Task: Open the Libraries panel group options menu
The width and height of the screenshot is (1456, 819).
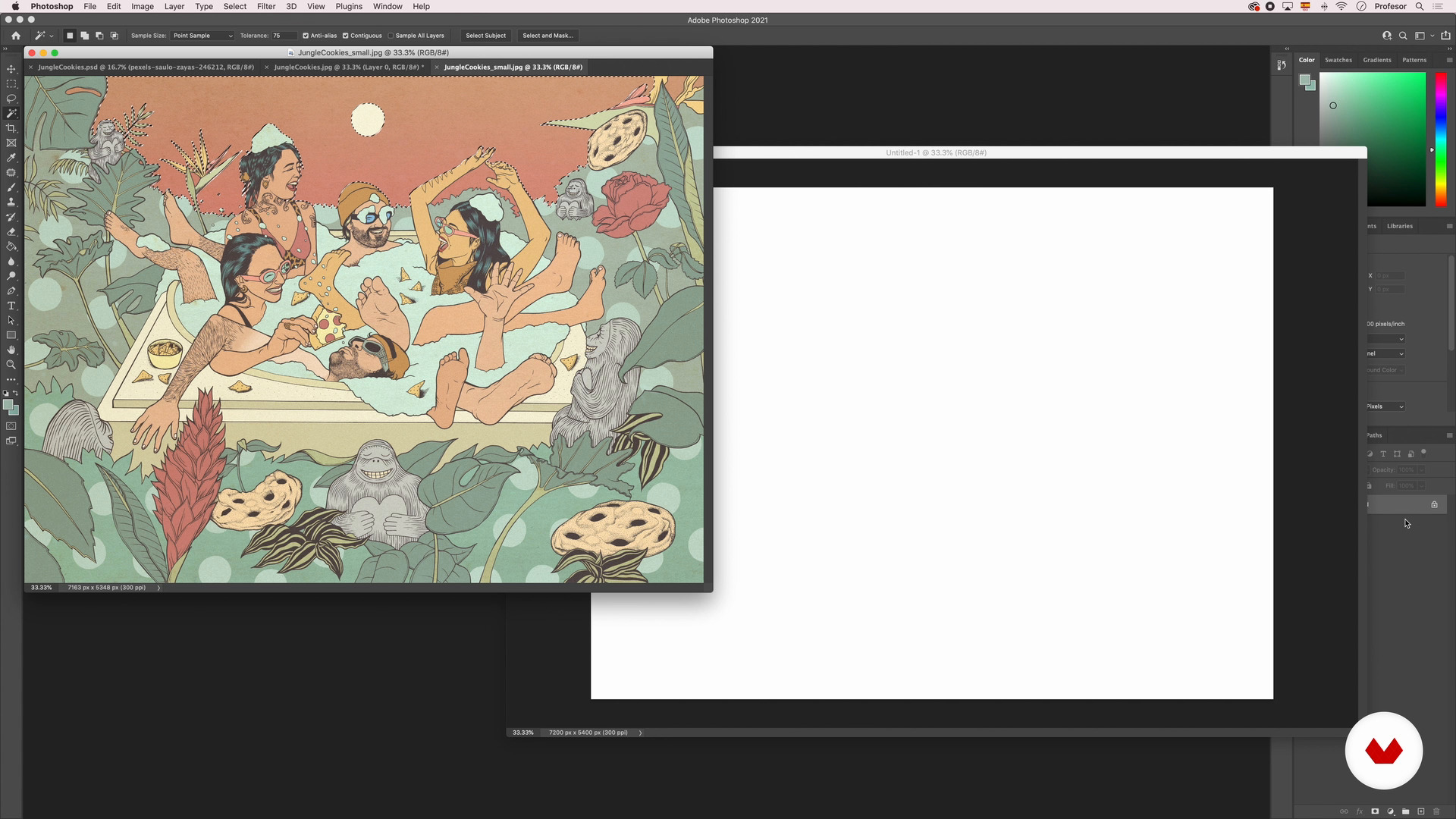Action: click(x=1449, y=226)
